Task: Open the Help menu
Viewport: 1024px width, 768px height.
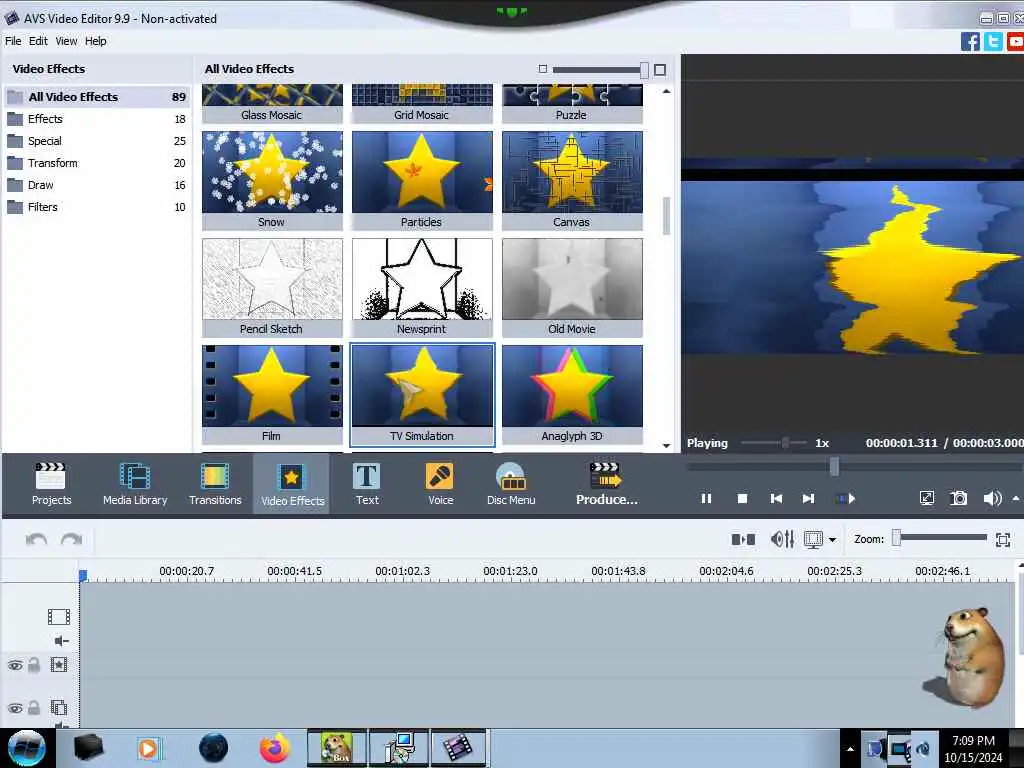Action: coord(95,40)
